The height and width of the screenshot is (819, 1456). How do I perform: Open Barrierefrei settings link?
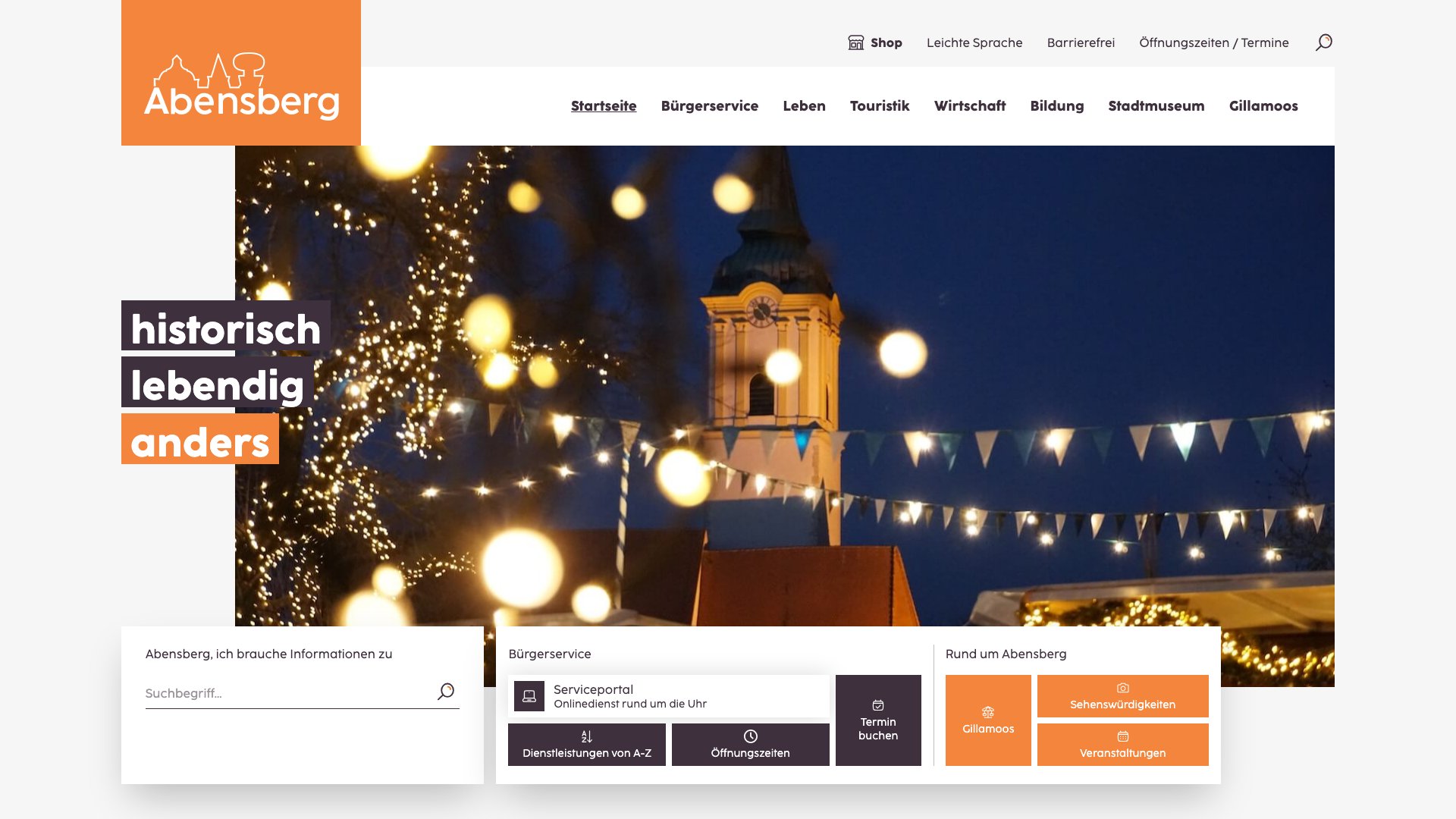pos(1080,42)
